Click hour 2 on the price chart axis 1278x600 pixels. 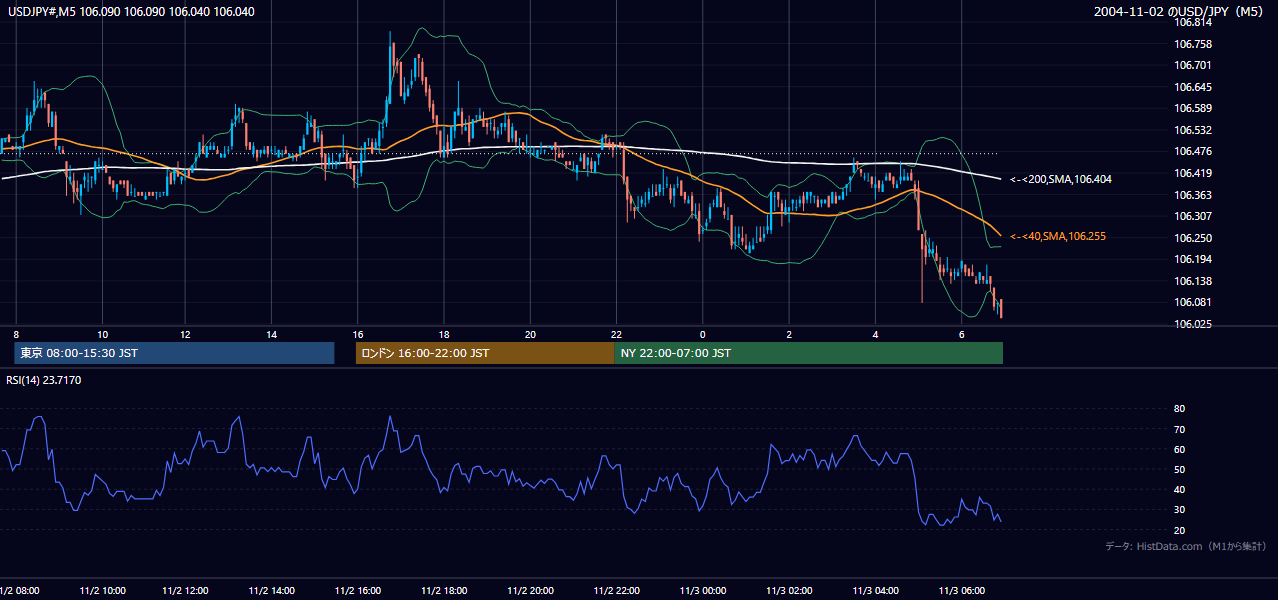(x=789, y=334)
